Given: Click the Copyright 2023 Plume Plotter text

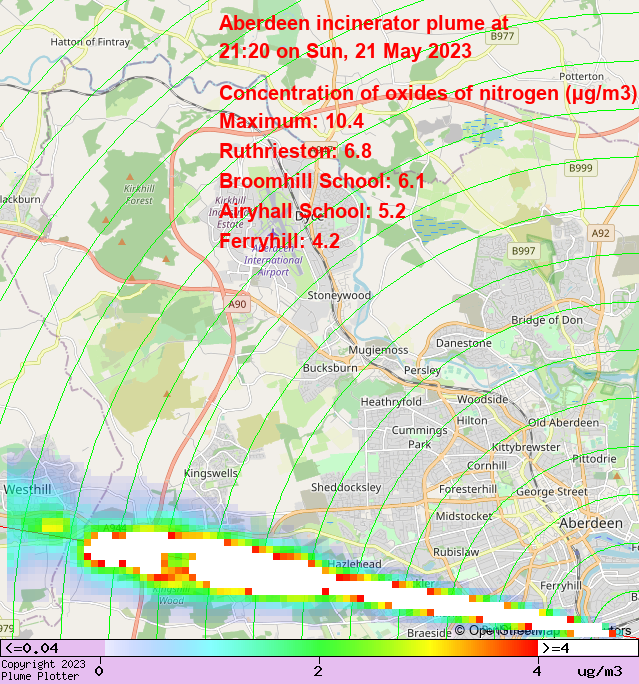Looking at the screenshot, I should tap(43, 670).
